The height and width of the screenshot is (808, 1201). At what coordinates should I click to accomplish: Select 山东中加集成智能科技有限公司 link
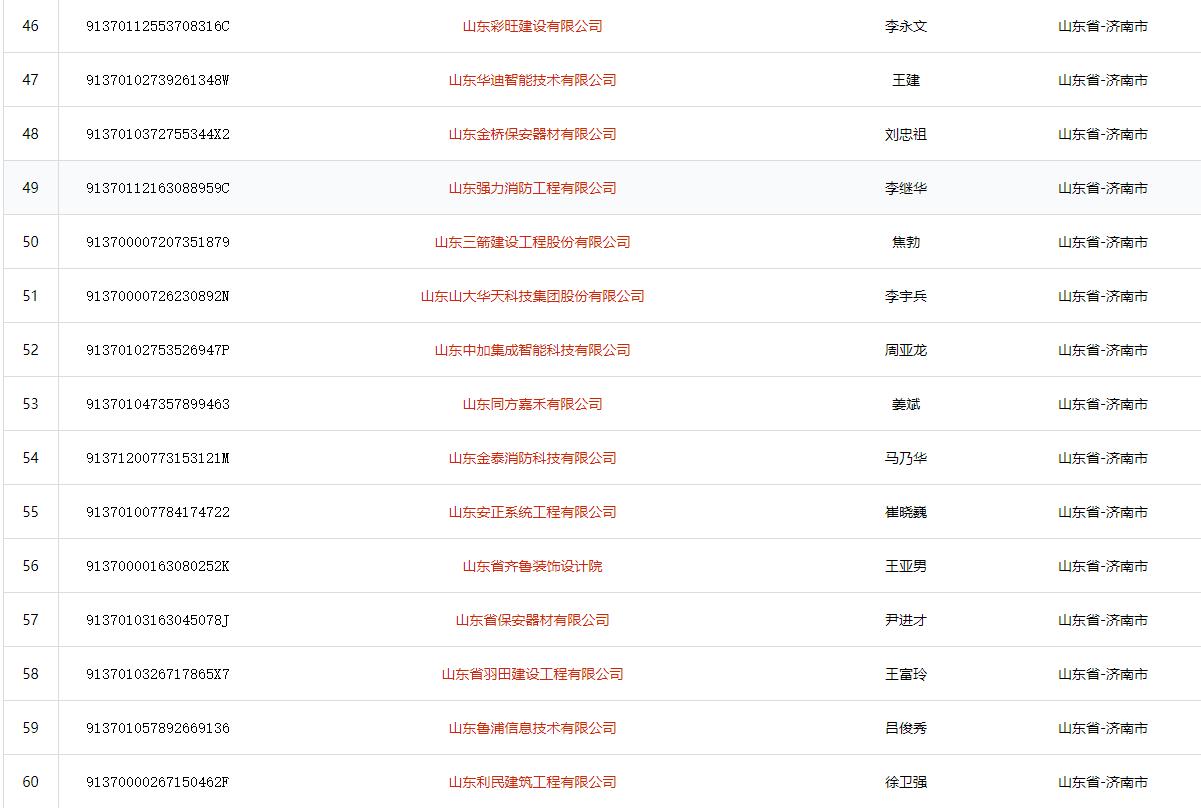(532, 350)
